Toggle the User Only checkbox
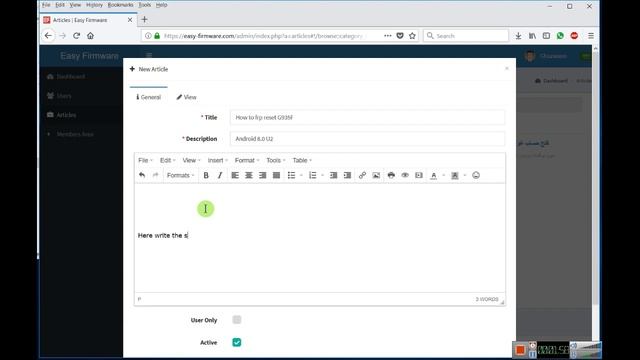 (x=237, y=320)
